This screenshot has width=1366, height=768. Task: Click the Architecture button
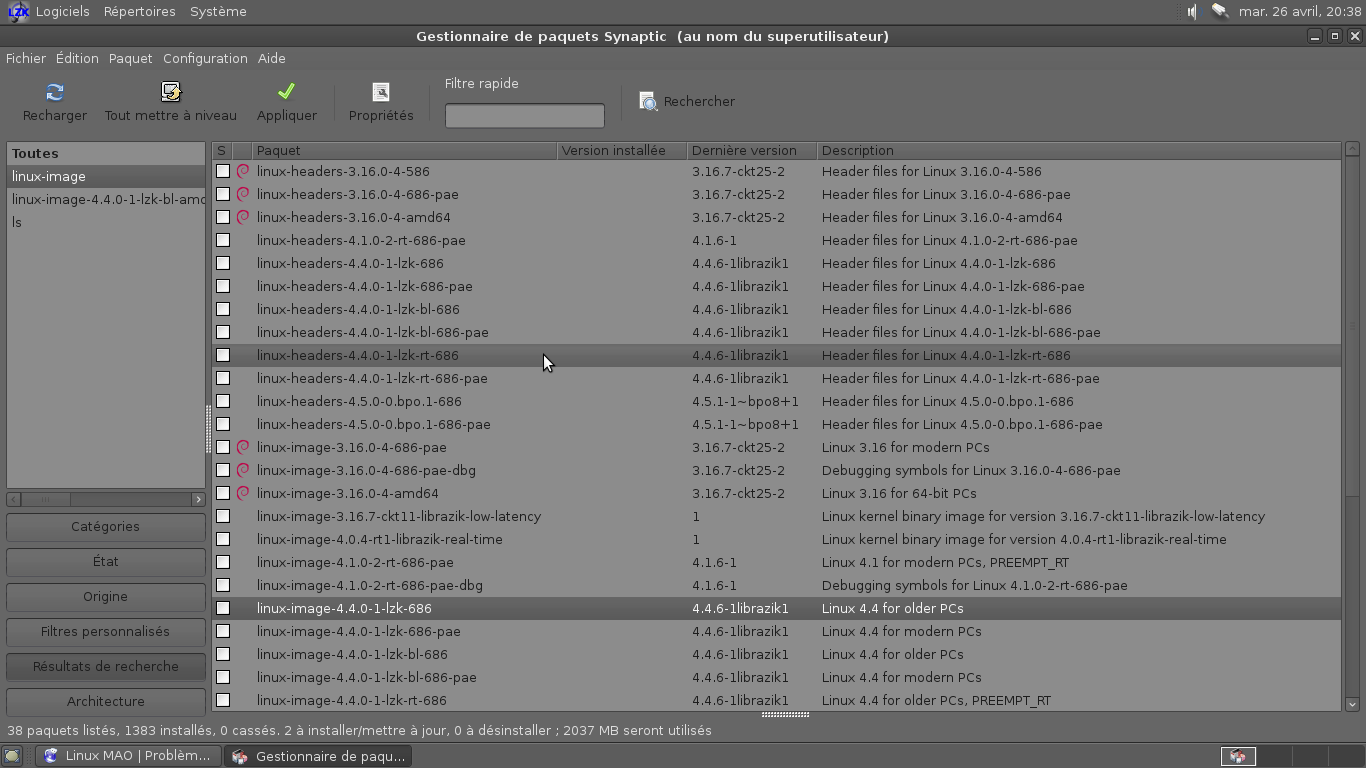106,701
